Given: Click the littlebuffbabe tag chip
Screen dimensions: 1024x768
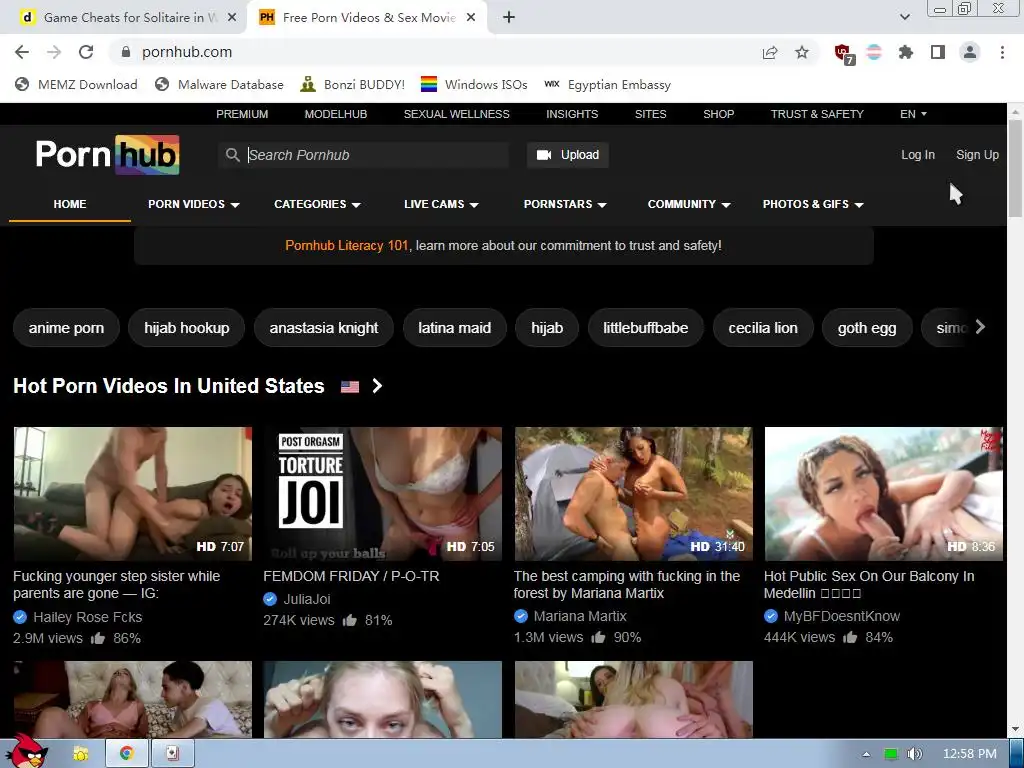Looking at the screenshot, I should coord(645,328).
